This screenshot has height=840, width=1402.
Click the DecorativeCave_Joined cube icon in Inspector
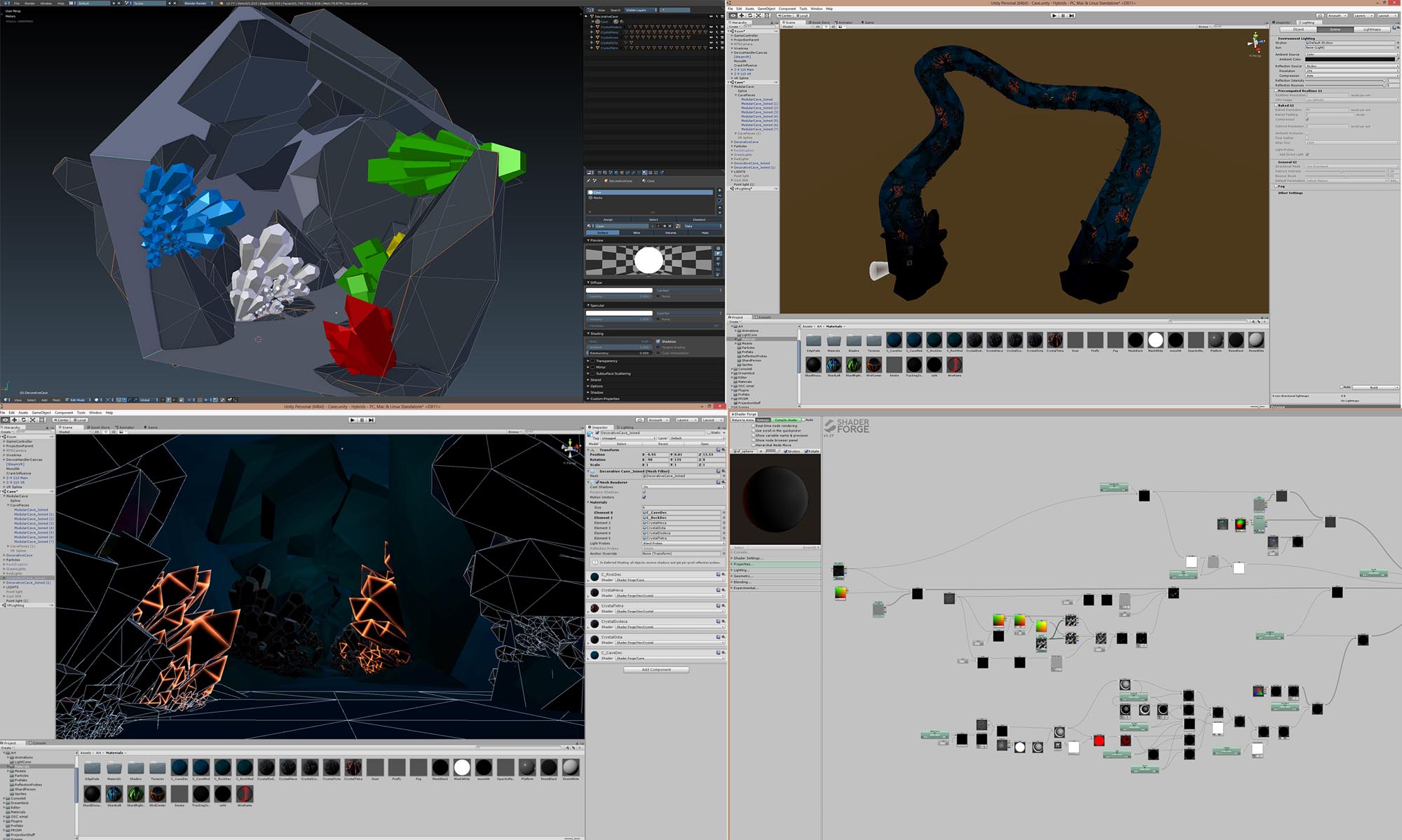[x=590, y=434]
